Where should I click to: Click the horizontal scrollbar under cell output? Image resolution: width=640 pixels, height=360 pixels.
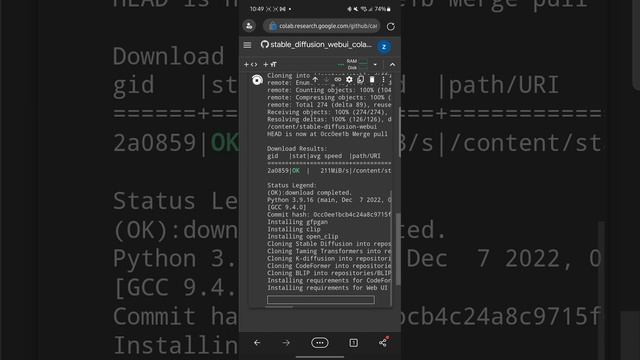tap(279, 307)
